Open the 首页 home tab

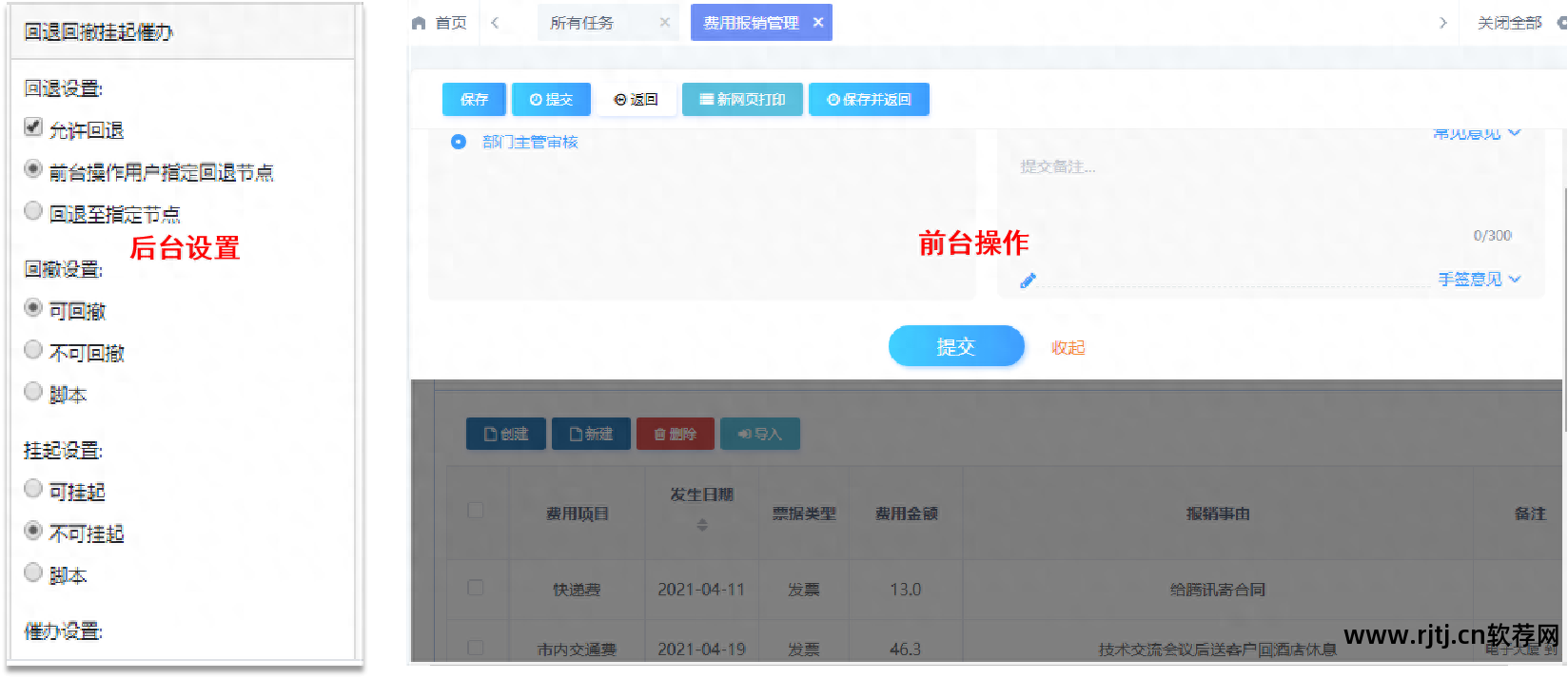click(451, 23)
